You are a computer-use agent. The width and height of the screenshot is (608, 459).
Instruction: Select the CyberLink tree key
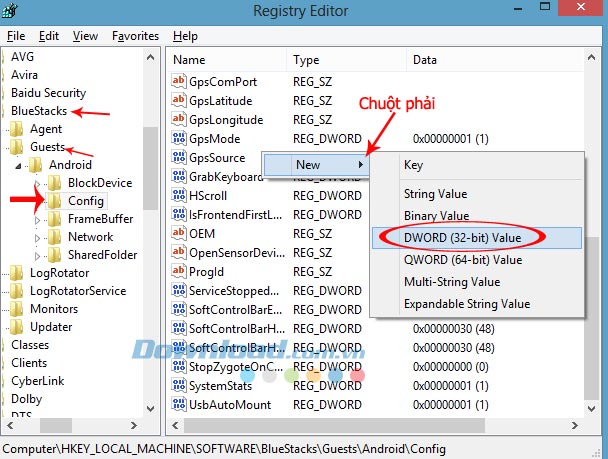pyautogui.click(x=38, y=381)
